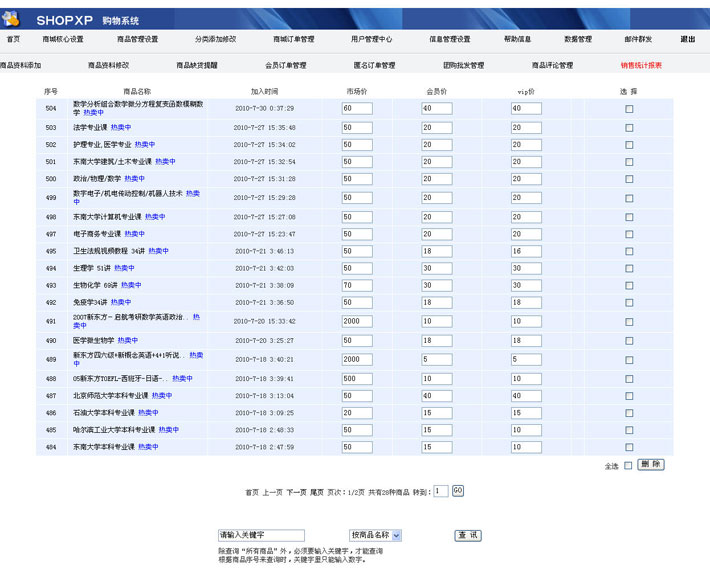
Task: Go to 会员订单管理 submenu
Action: coord(286,65)
